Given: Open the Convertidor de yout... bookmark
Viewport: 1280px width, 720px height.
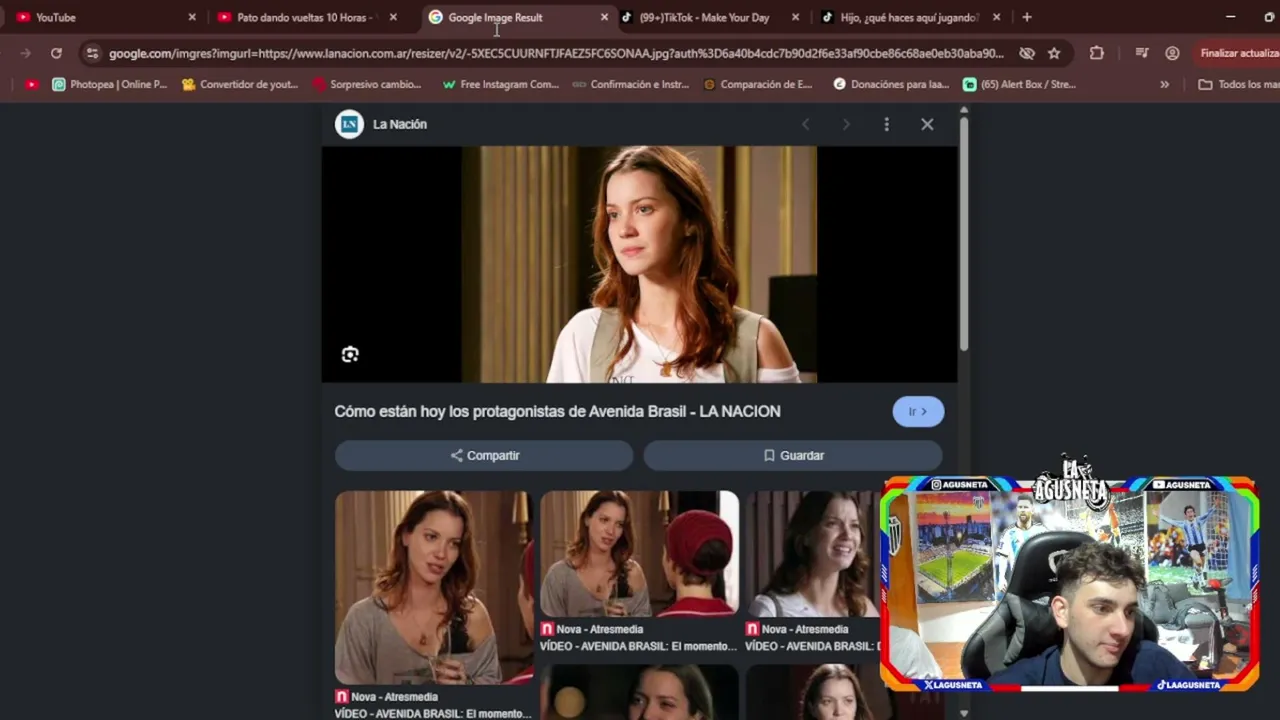Looking at the screenshot, I should click(x=240, y=84).
